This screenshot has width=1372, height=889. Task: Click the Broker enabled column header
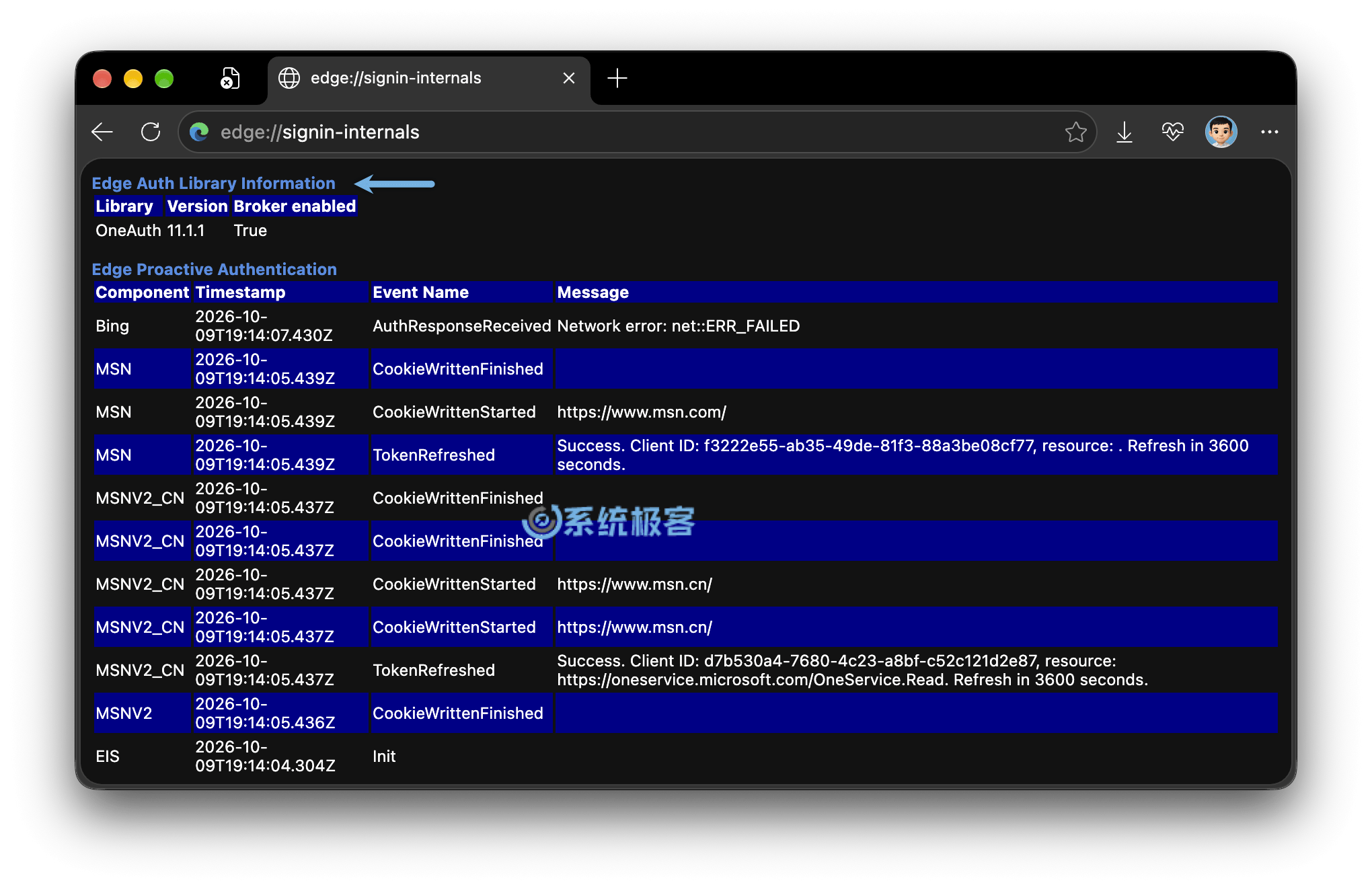click(x=295, y=206)
